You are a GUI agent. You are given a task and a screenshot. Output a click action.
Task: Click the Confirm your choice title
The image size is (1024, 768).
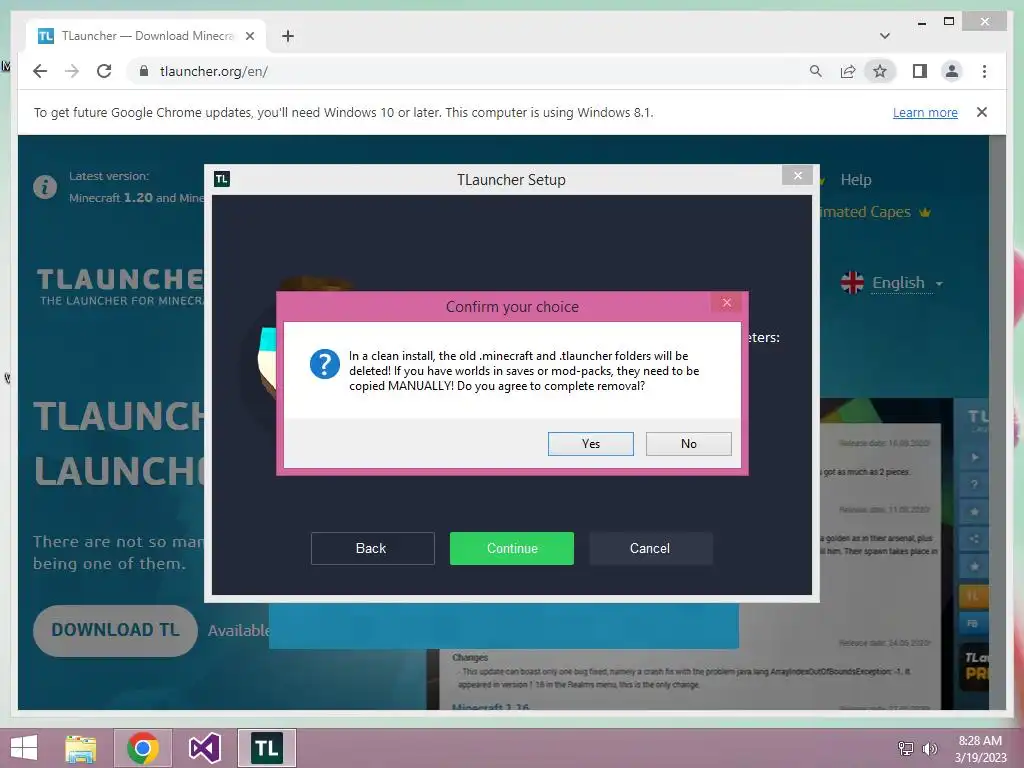click(x=512, y=306)
